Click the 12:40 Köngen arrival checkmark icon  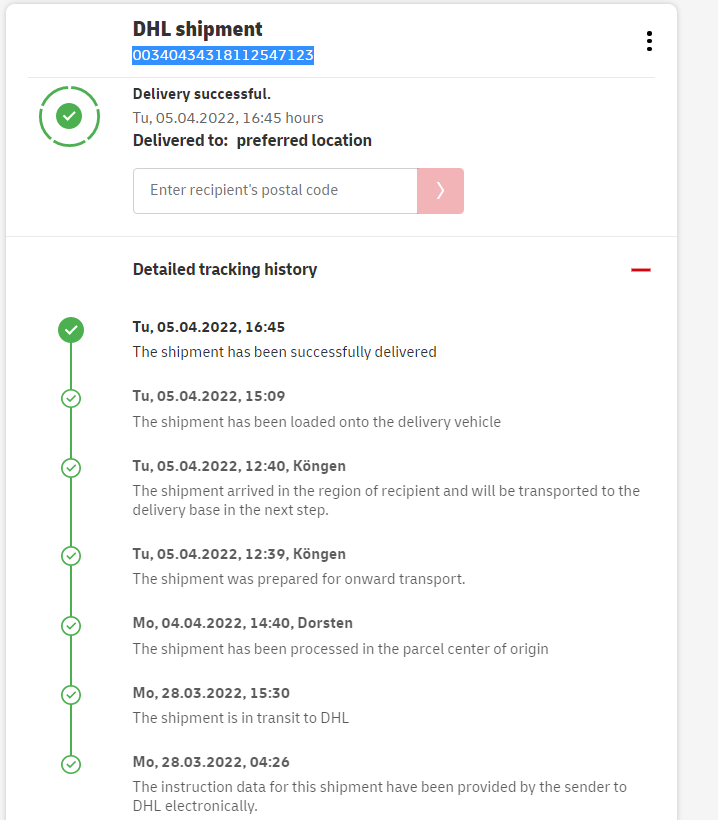[x=71, y=467]
